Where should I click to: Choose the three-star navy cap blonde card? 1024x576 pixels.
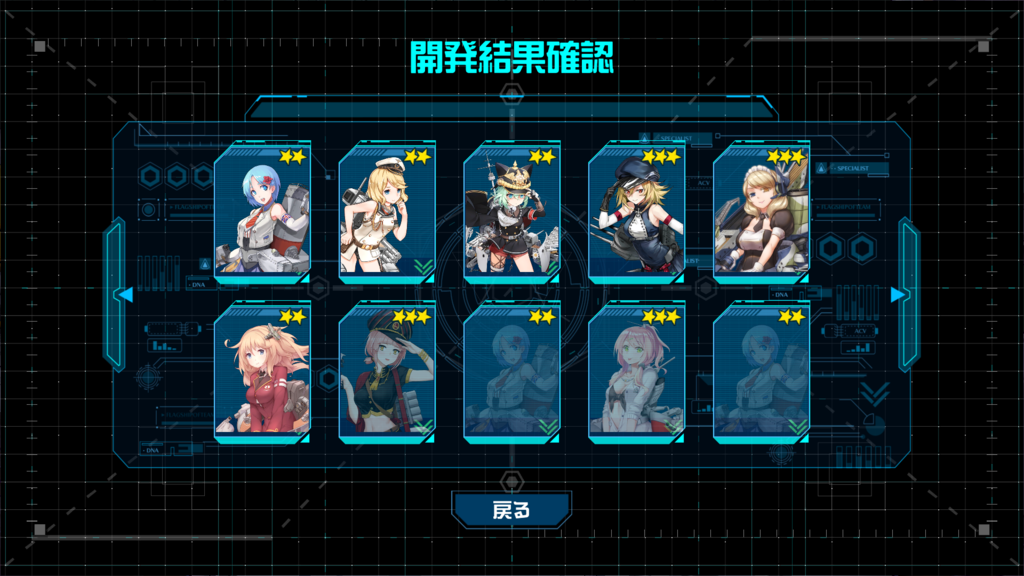637,212
